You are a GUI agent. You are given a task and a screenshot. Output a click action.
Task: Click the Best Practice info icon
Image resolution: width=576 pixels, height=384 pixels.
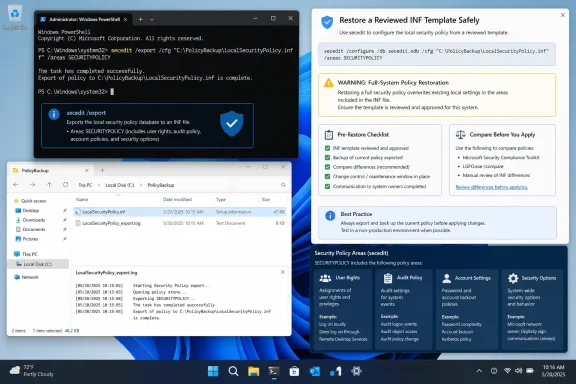330,216
